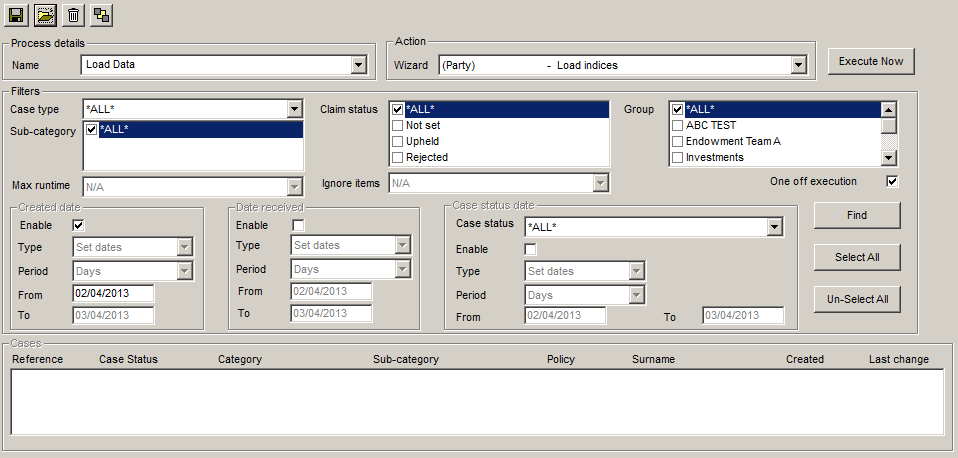Open the Created date Period dropdown
The height and width of the screenshot is (458, 958).
tap(185, 271)
